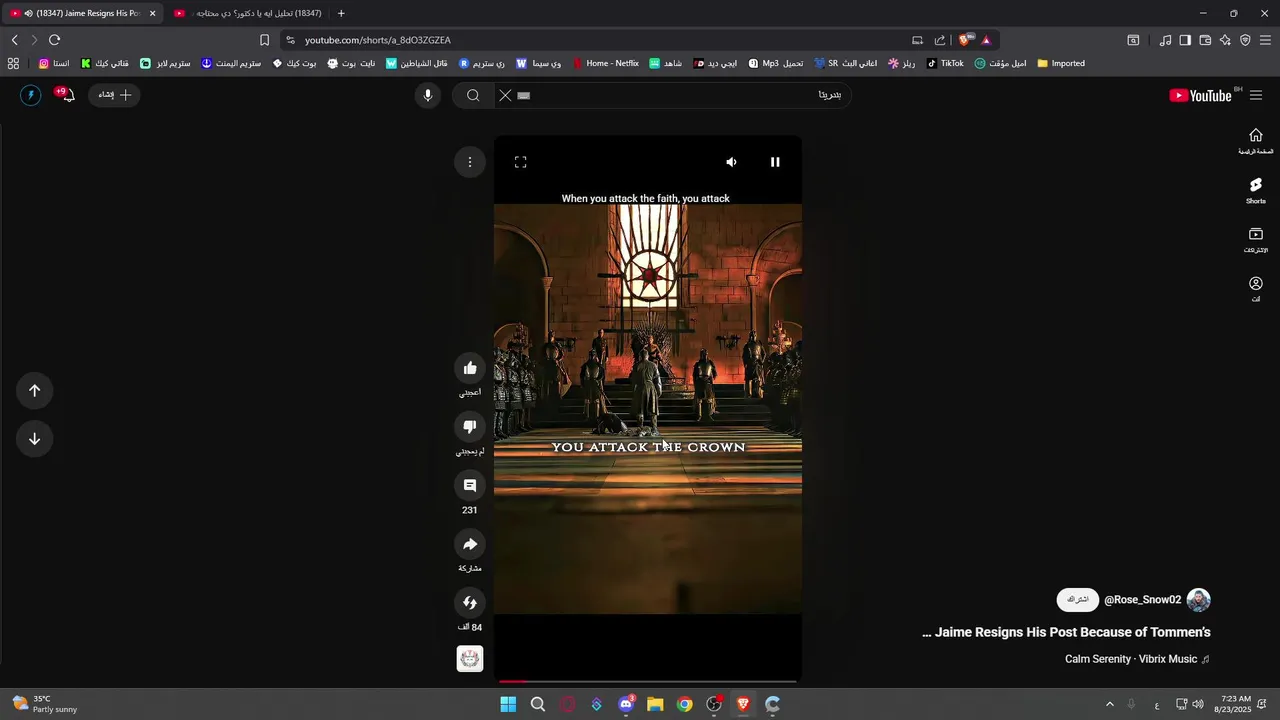The image size is (1280, 720).
Task: Open the browser main hamburger menu
Action: 1265,40
